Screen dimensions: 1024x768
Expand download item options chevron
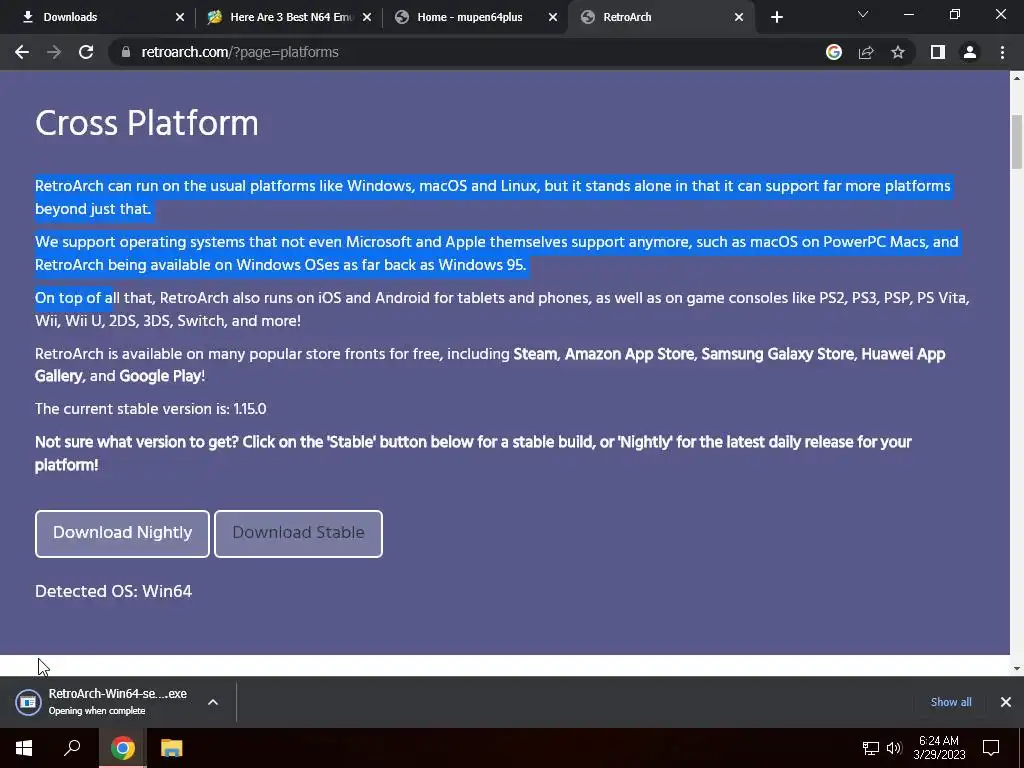click(213, 702)
